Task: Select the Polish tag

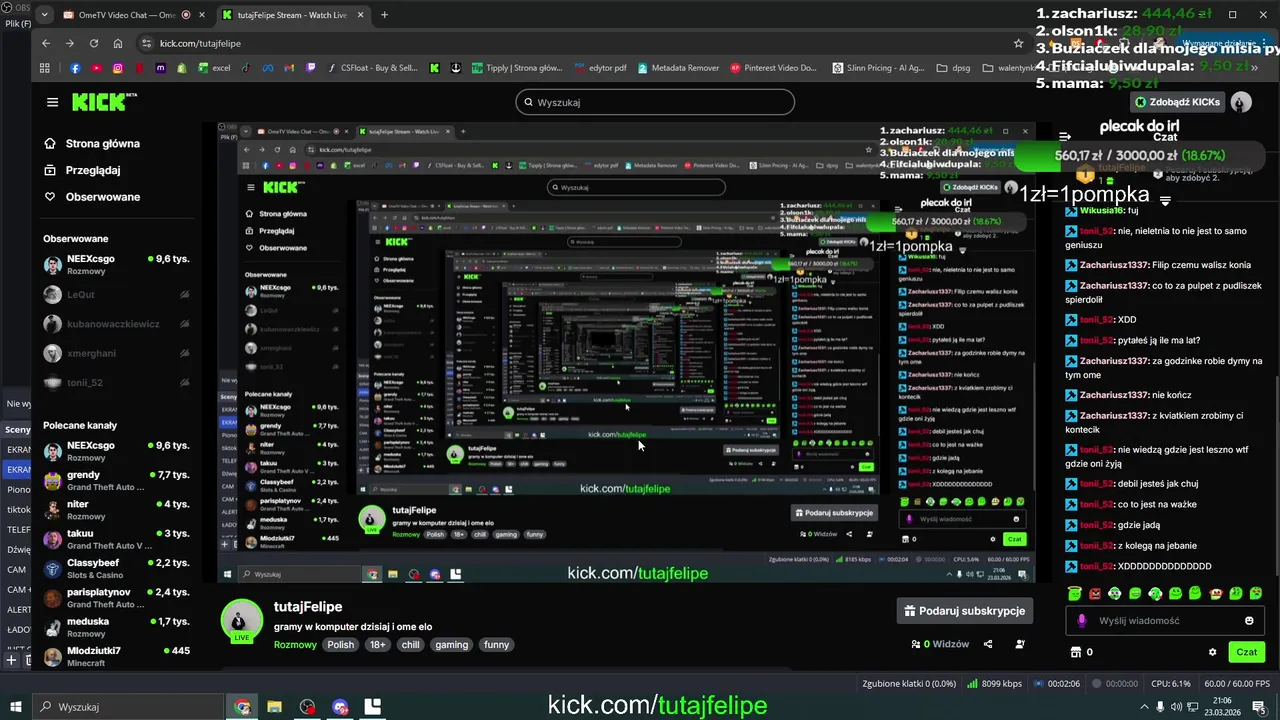Action: click(x=341, y=645)
